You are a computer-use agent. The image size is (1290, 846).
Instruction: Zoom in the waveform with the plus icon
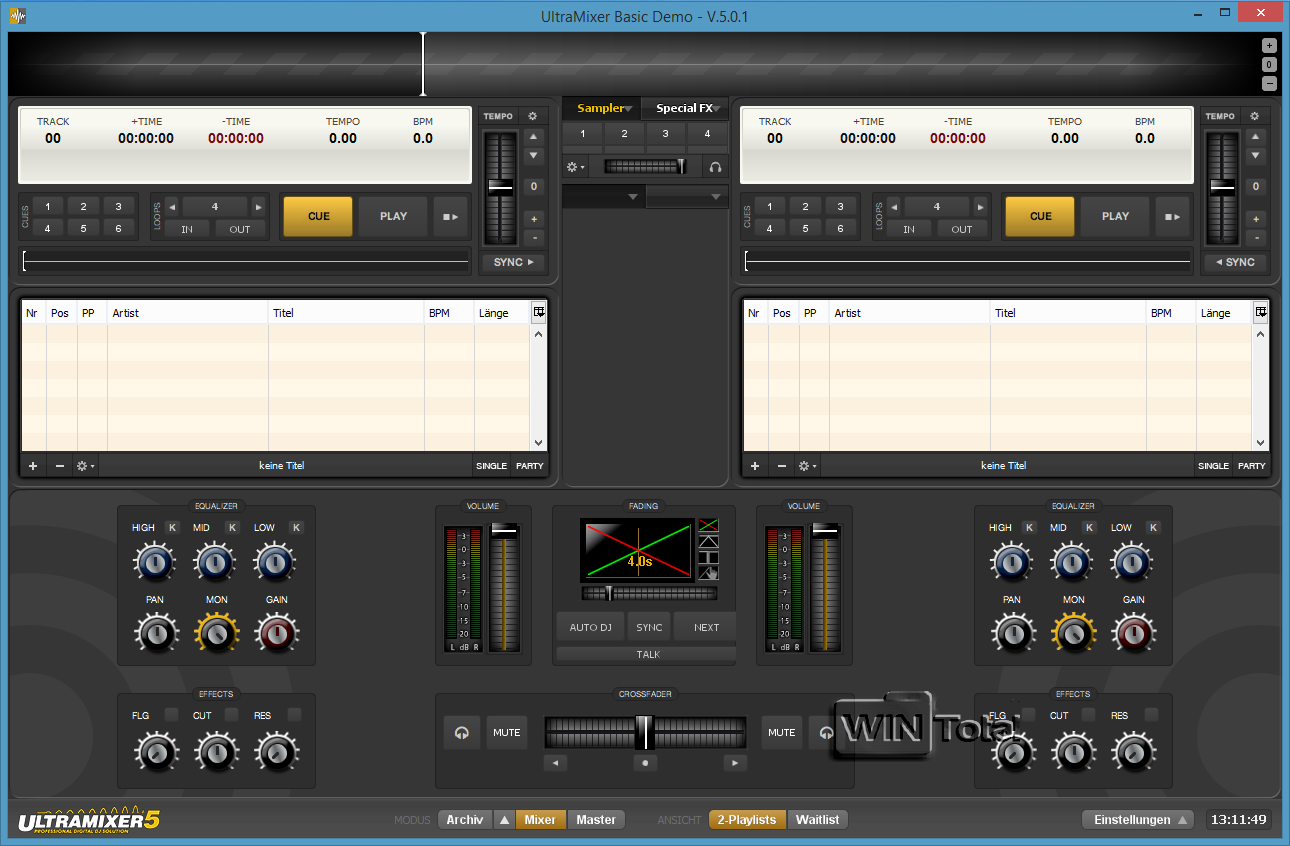[x=1269, y=45]
